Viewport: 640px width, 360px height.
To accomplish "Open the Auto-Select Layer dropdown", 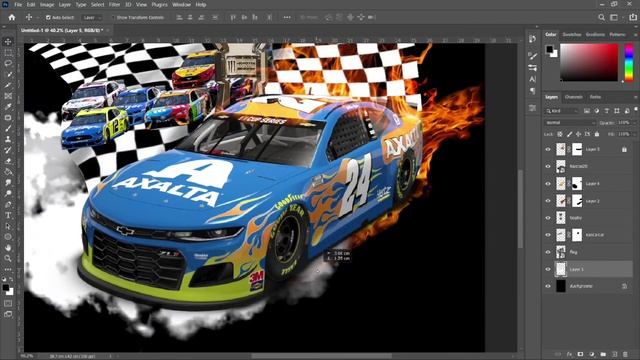I will [92, 18].
